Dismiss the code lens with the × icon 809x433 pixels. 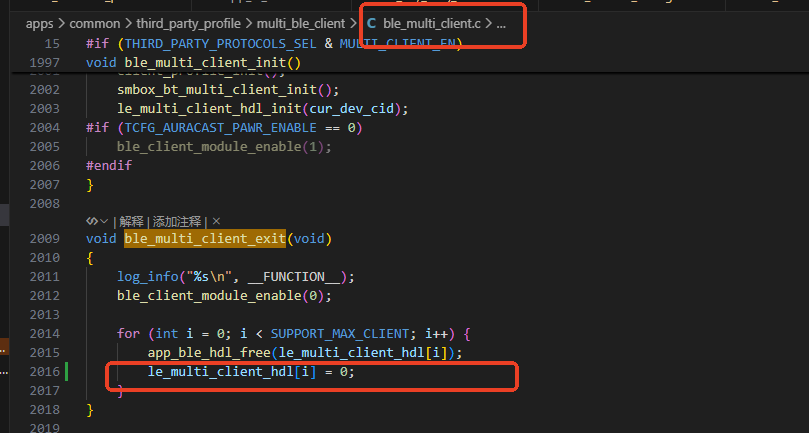coord(216,221)
